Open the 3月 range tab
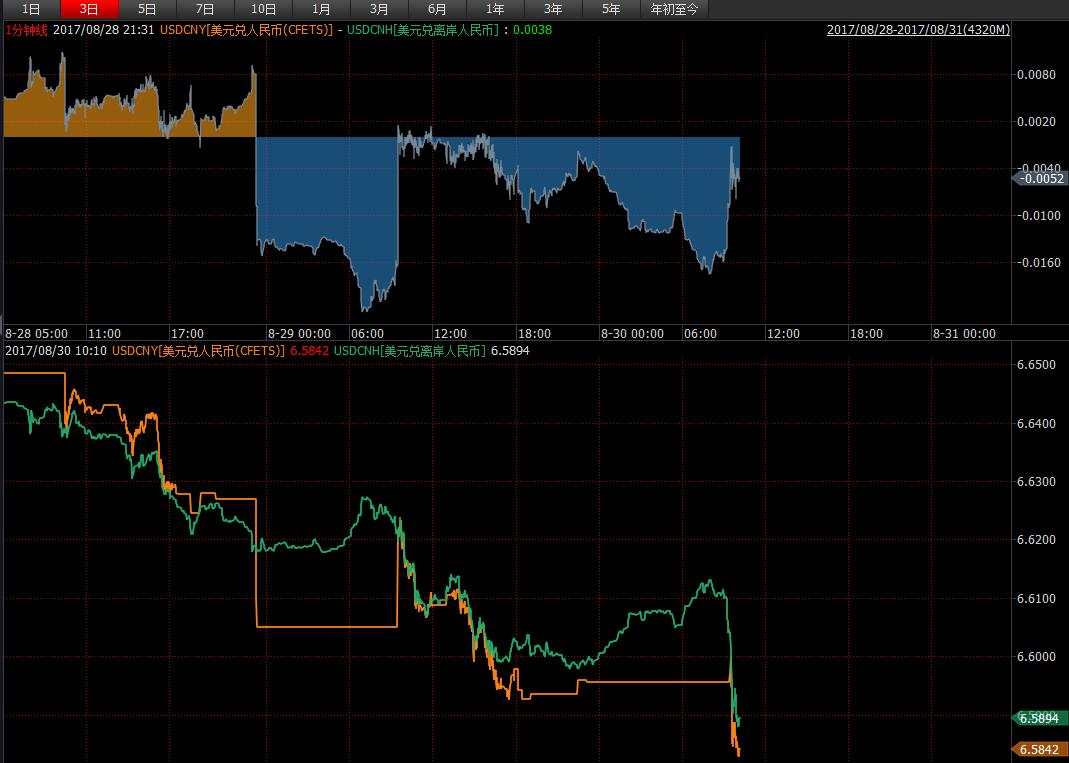1069x763 pixels. click(x=379, y=9)
